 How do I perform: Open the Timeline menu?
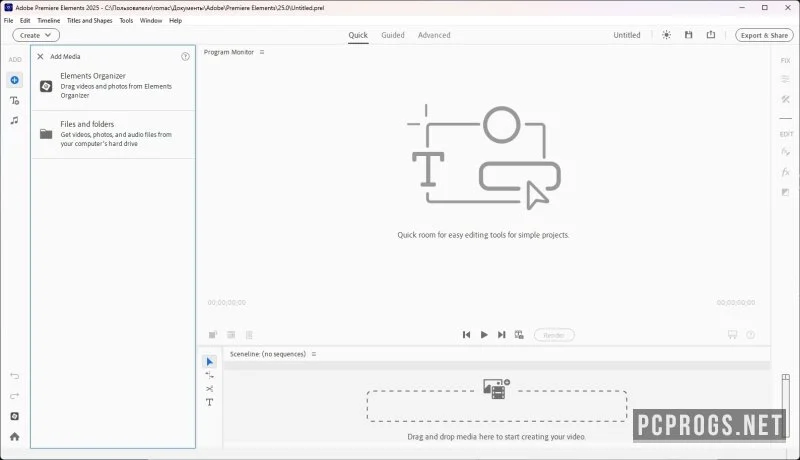tap(48, 21)
